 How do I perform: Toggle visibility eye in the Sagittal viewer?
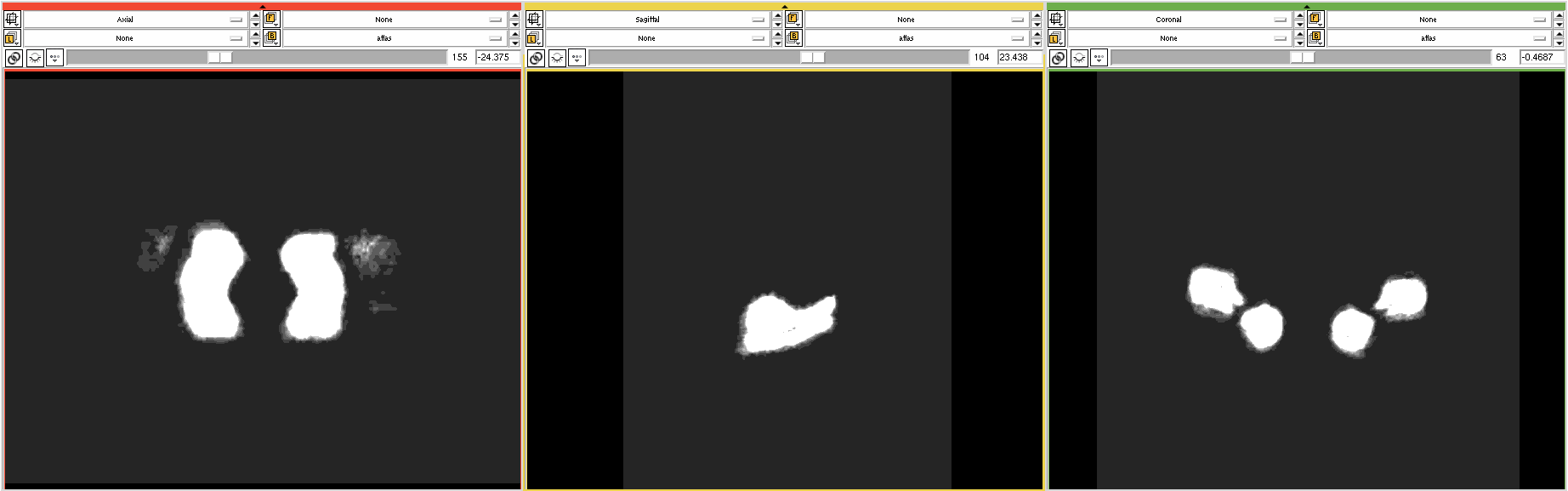click(557, 58)
